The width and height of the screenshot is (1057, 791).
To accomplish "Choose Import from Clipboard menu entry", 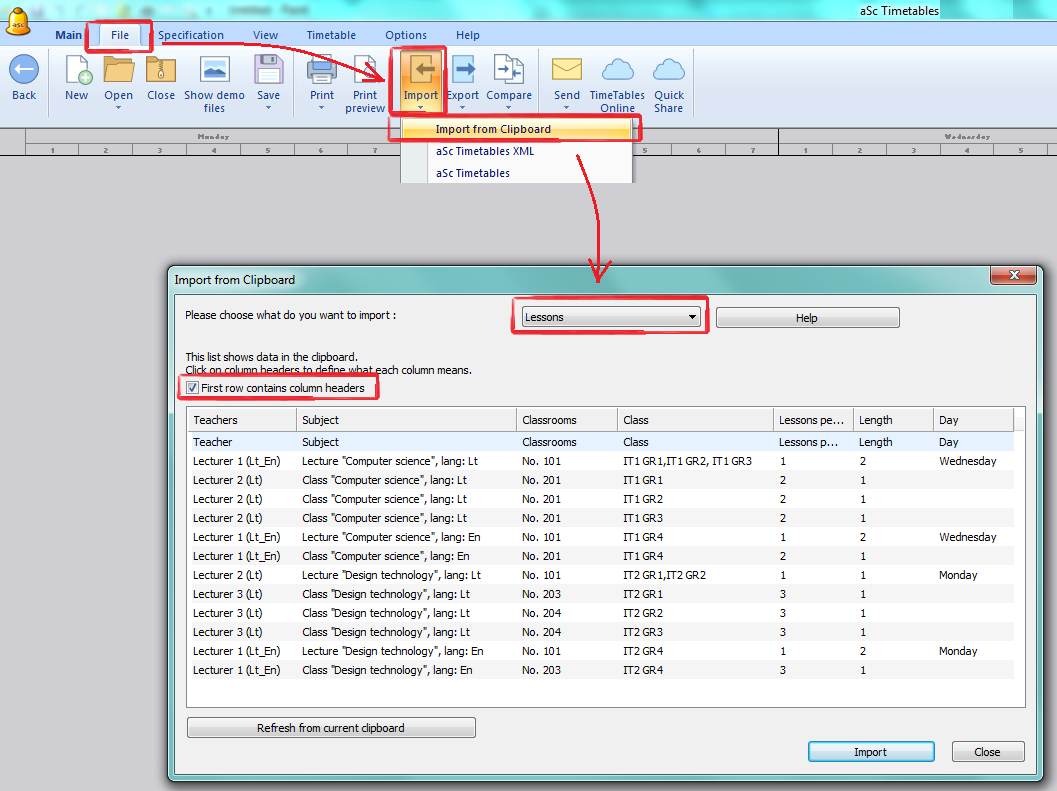I will [x=516, y=129].
